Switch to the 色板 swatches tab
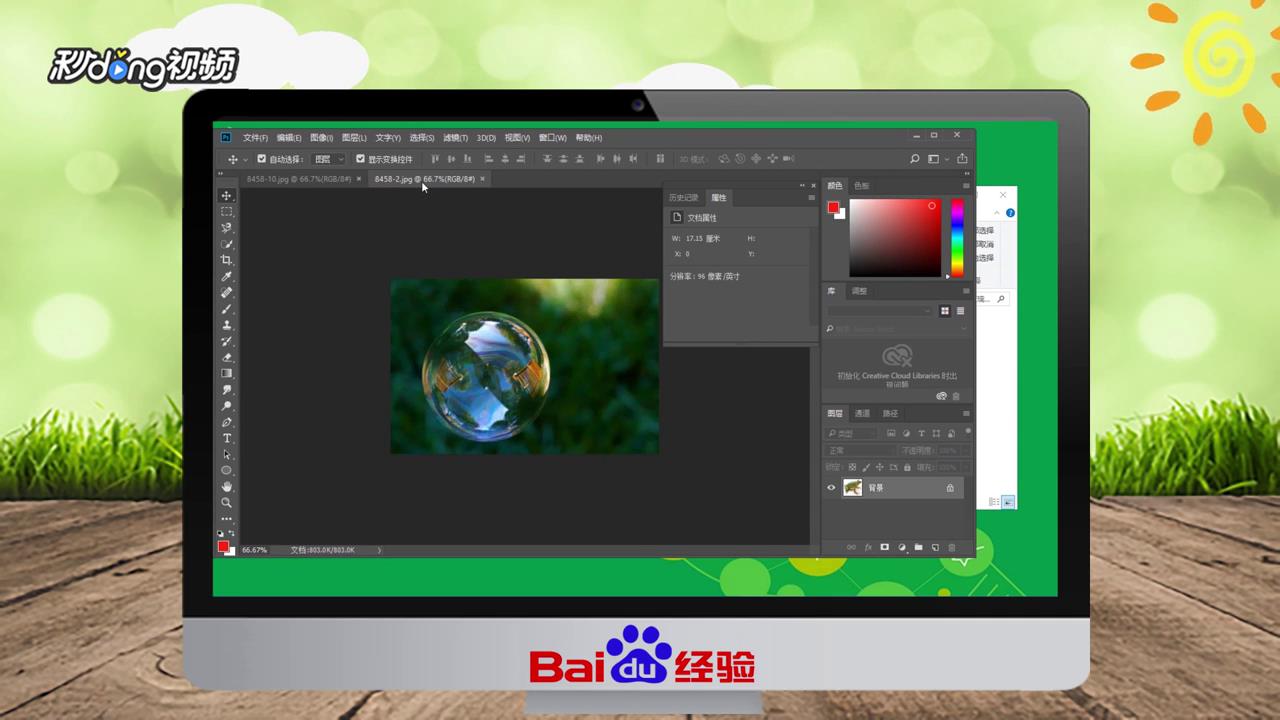 tap(861, 186)
